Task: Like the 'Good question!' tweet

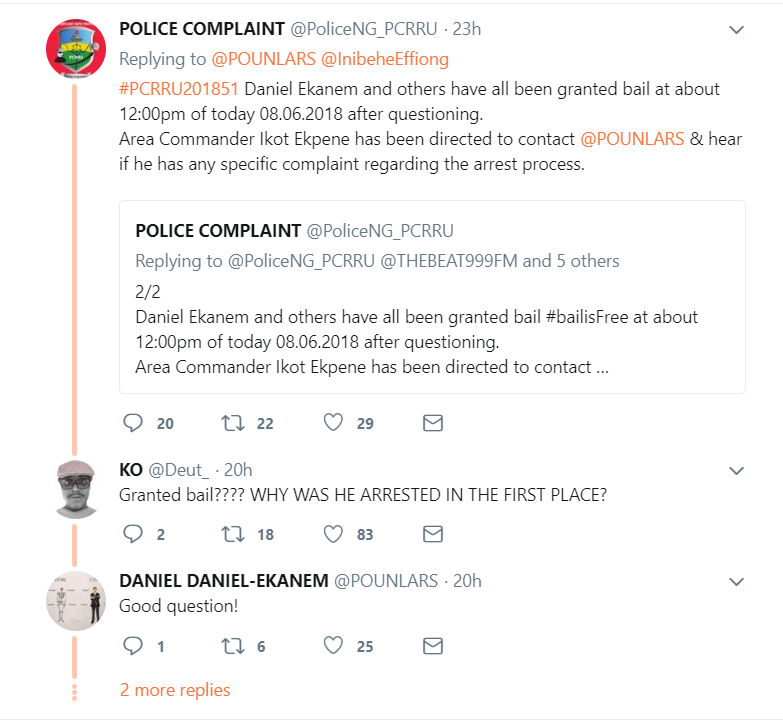Action: click(333, 646)
